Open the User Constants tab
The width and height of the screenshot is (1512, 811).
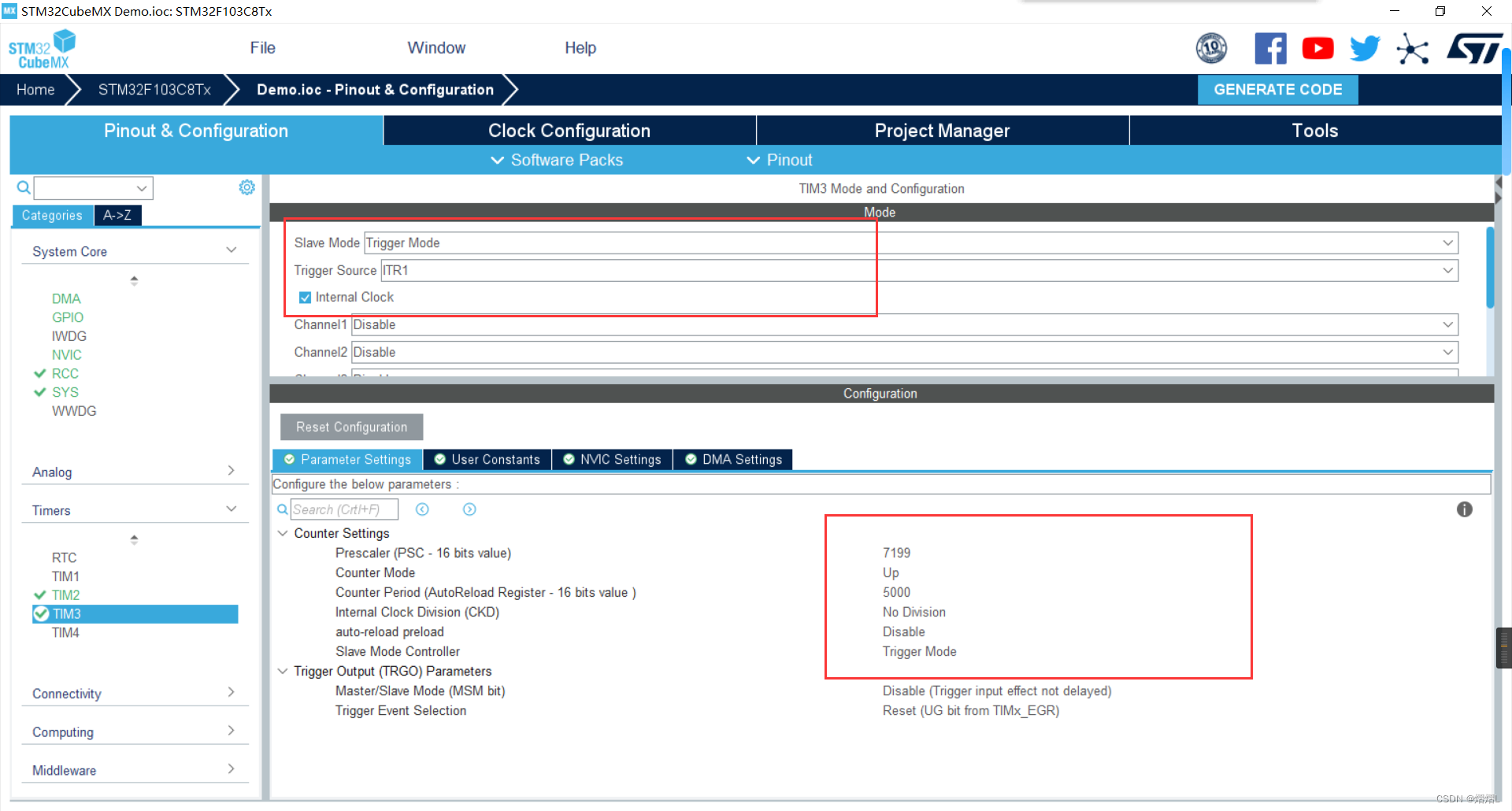(x=487, y=460)
